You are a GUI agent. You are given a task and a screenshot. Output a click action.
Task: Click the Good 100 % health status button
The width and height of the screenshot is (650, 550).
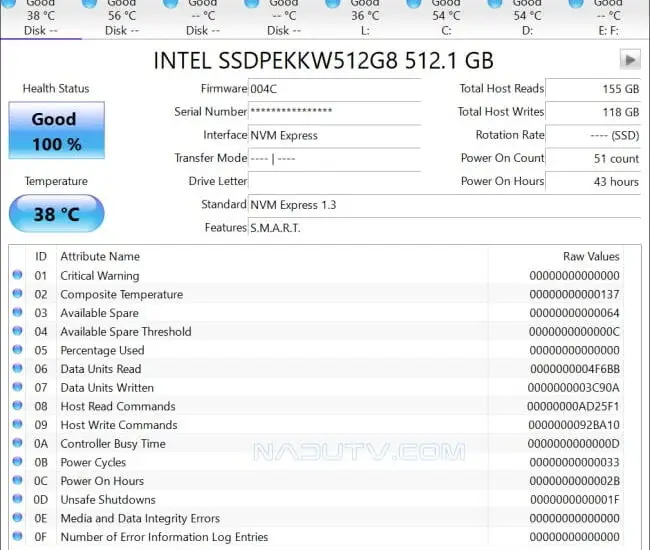click(57, 131)
